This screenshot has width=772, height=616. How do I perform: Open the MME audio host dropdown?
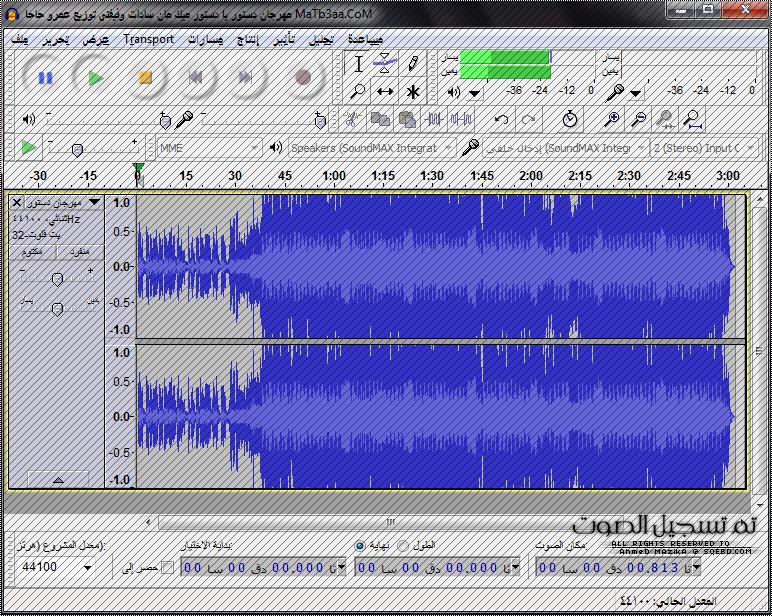(x=208, y=148)
